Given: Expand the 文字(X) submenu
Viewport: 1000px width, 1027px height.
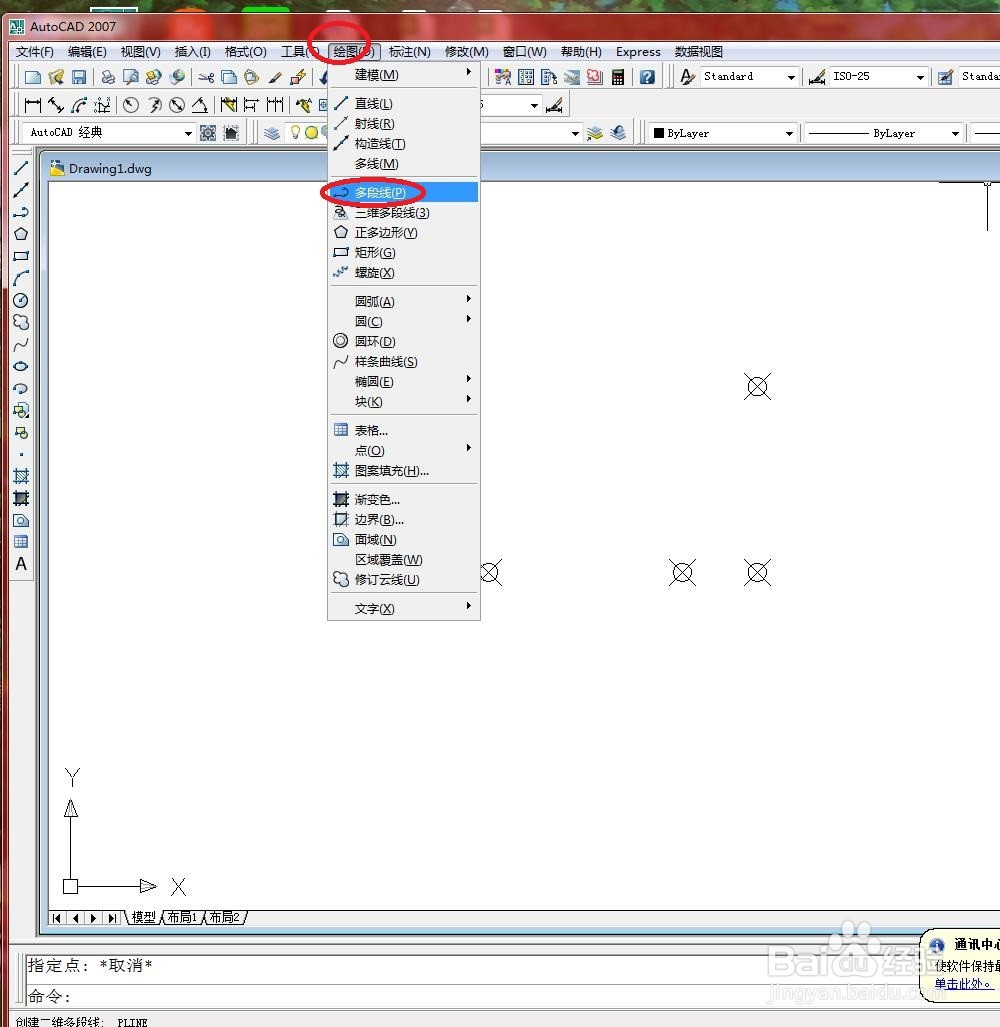Looking at the screenshot, I should (404, 608).
